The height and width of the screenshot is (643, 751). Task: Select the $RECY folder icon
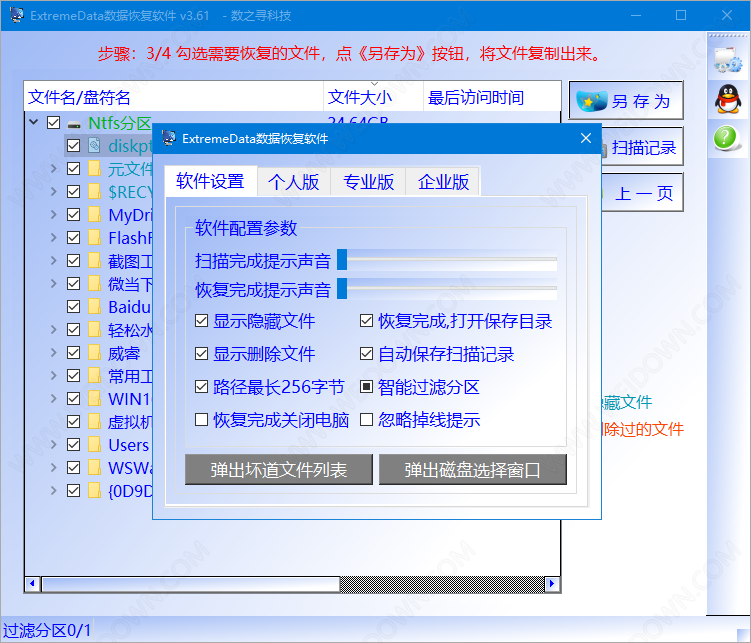pos(94,192)
